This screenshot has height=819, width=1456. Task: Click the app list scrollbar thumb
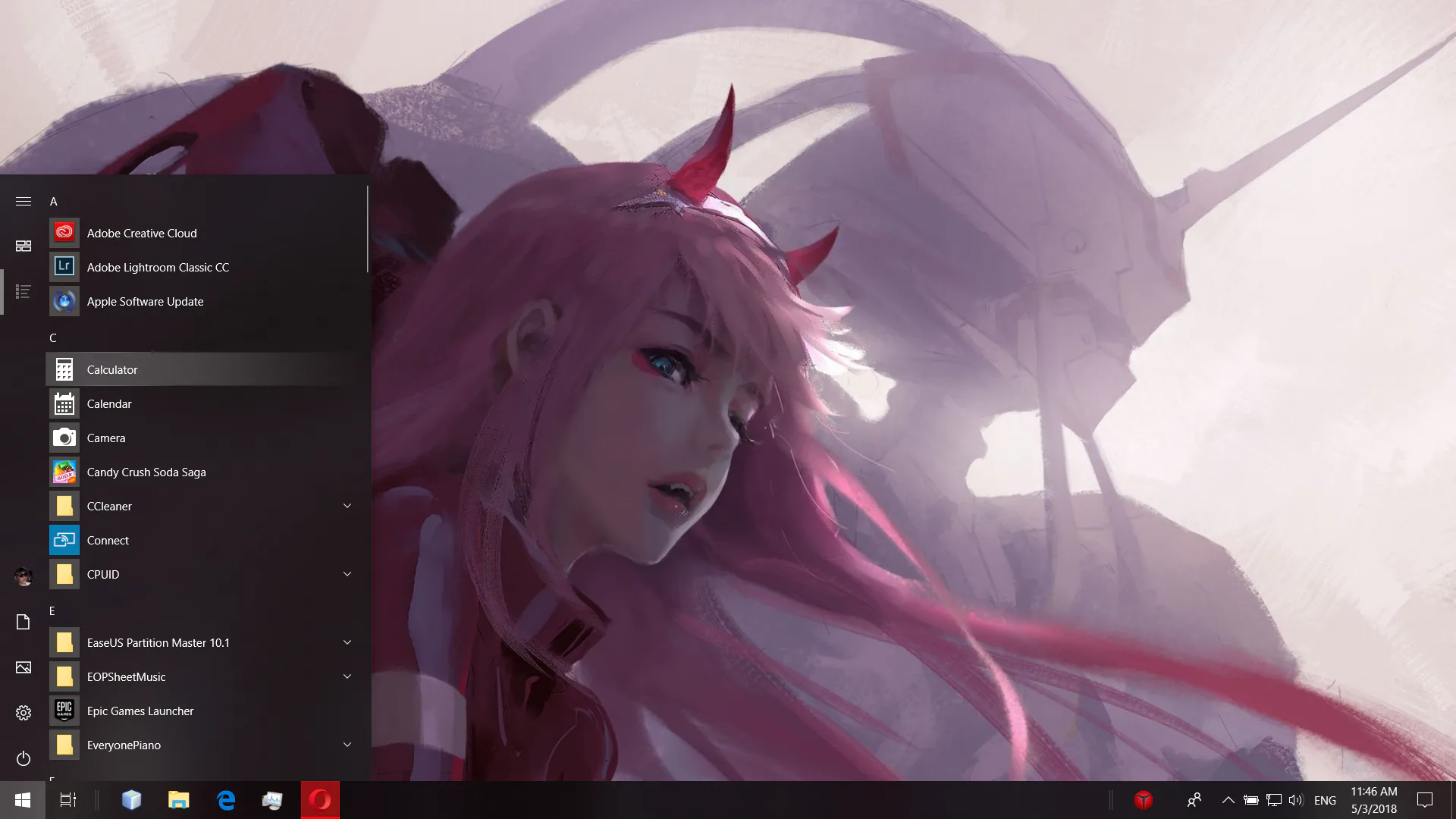368,230
